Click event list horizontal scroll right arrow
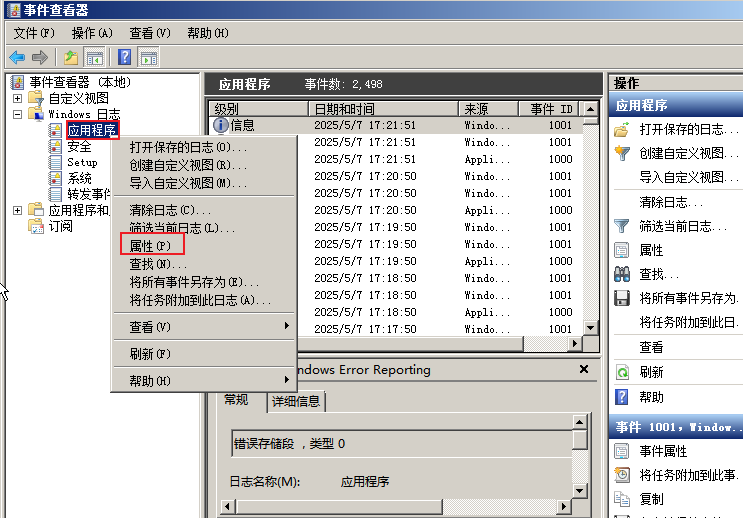The width and height of the screenshot is (743, 518). coord(575,344)
